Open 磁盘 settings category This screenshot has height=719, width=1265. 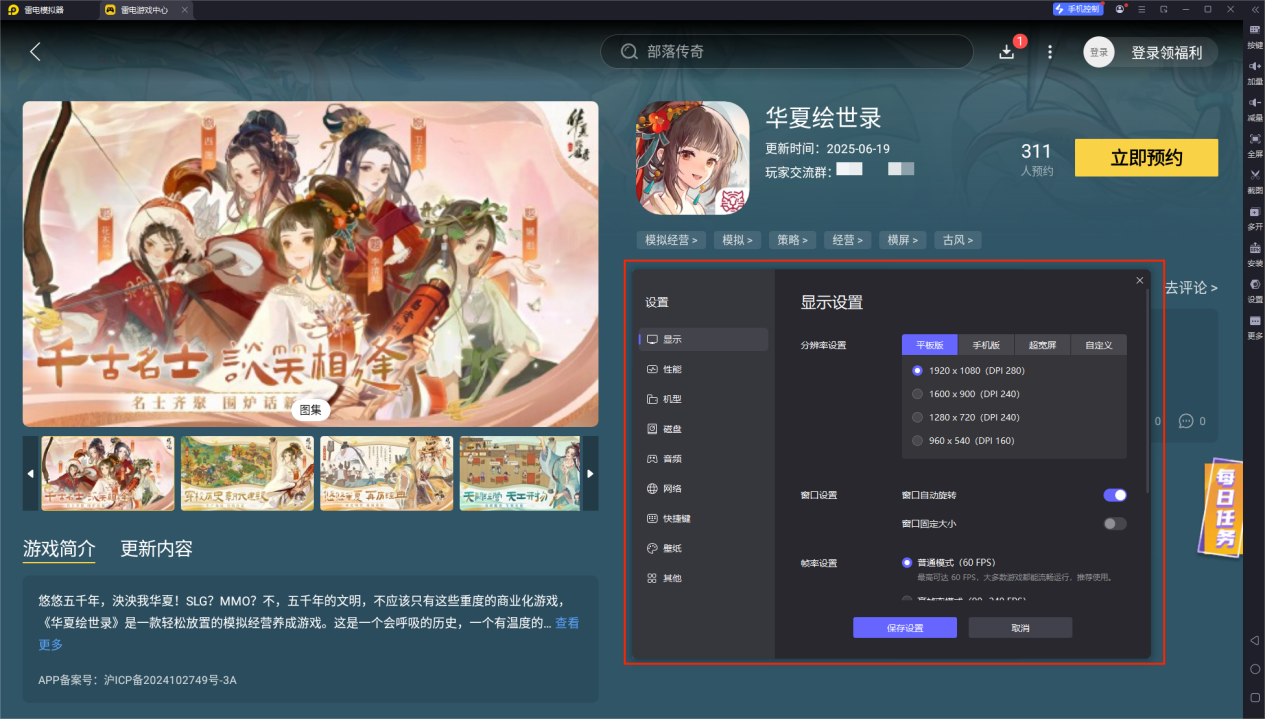[x=704, y=429]
